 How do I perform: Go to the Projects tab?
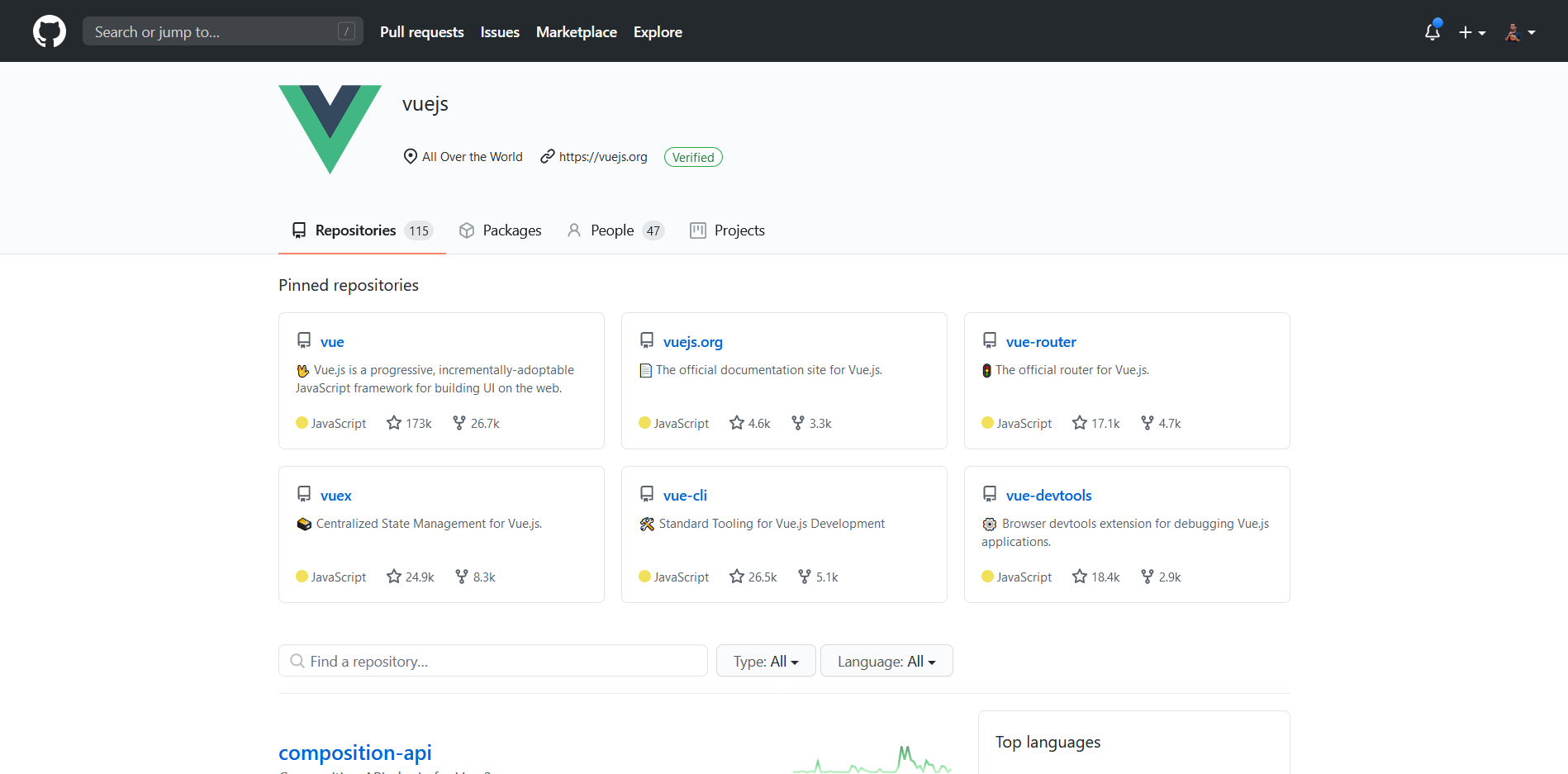(728, 230)
